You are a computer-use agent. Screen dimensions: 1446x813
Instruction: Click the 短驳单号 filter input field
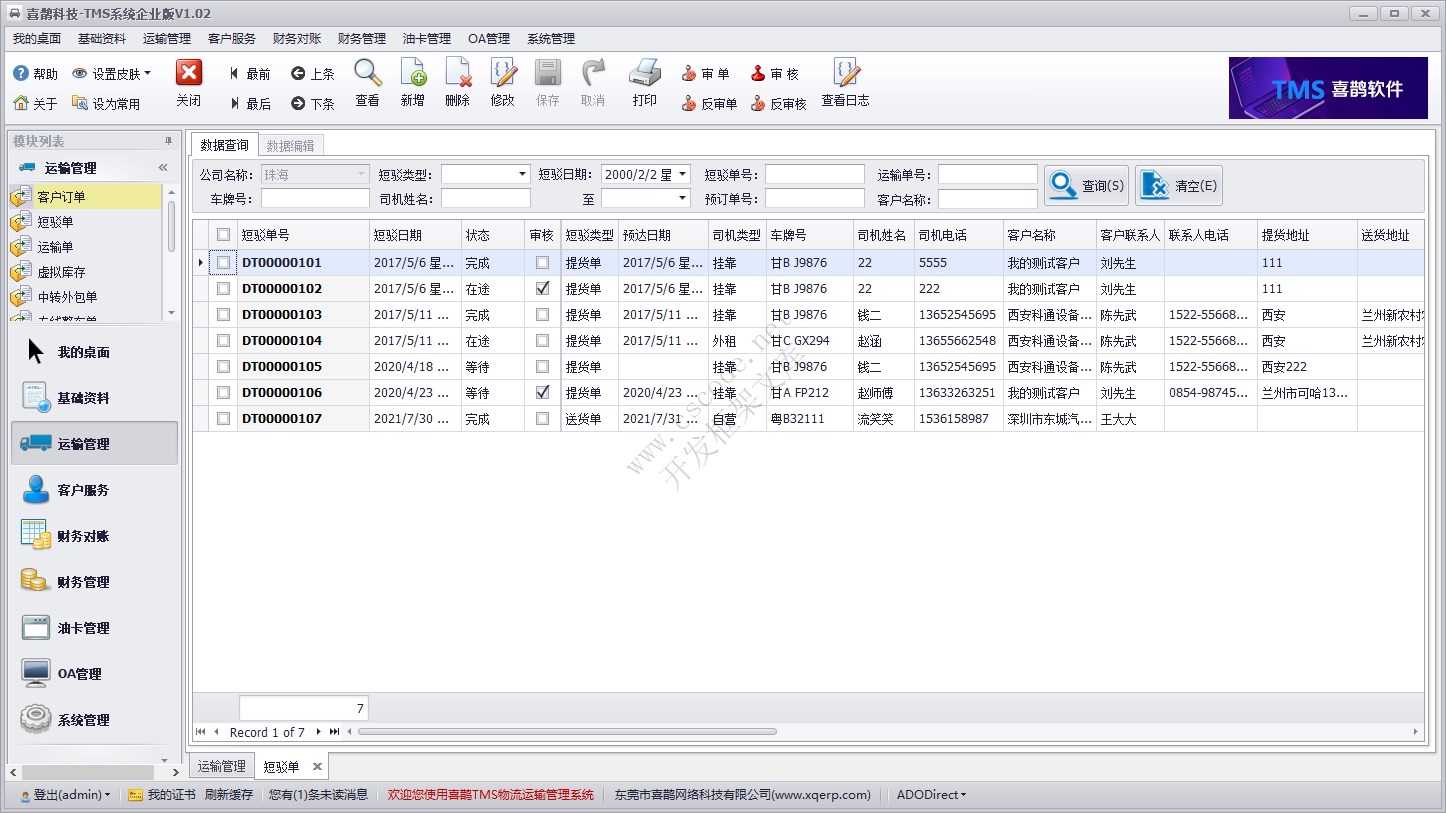(815, 174)
